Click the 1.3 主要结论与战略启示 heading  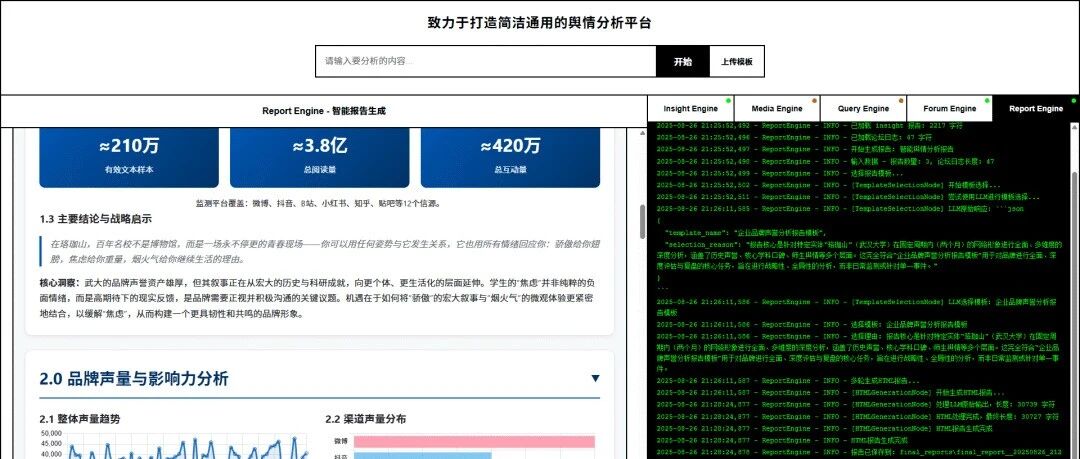click(x=96, y=219)
